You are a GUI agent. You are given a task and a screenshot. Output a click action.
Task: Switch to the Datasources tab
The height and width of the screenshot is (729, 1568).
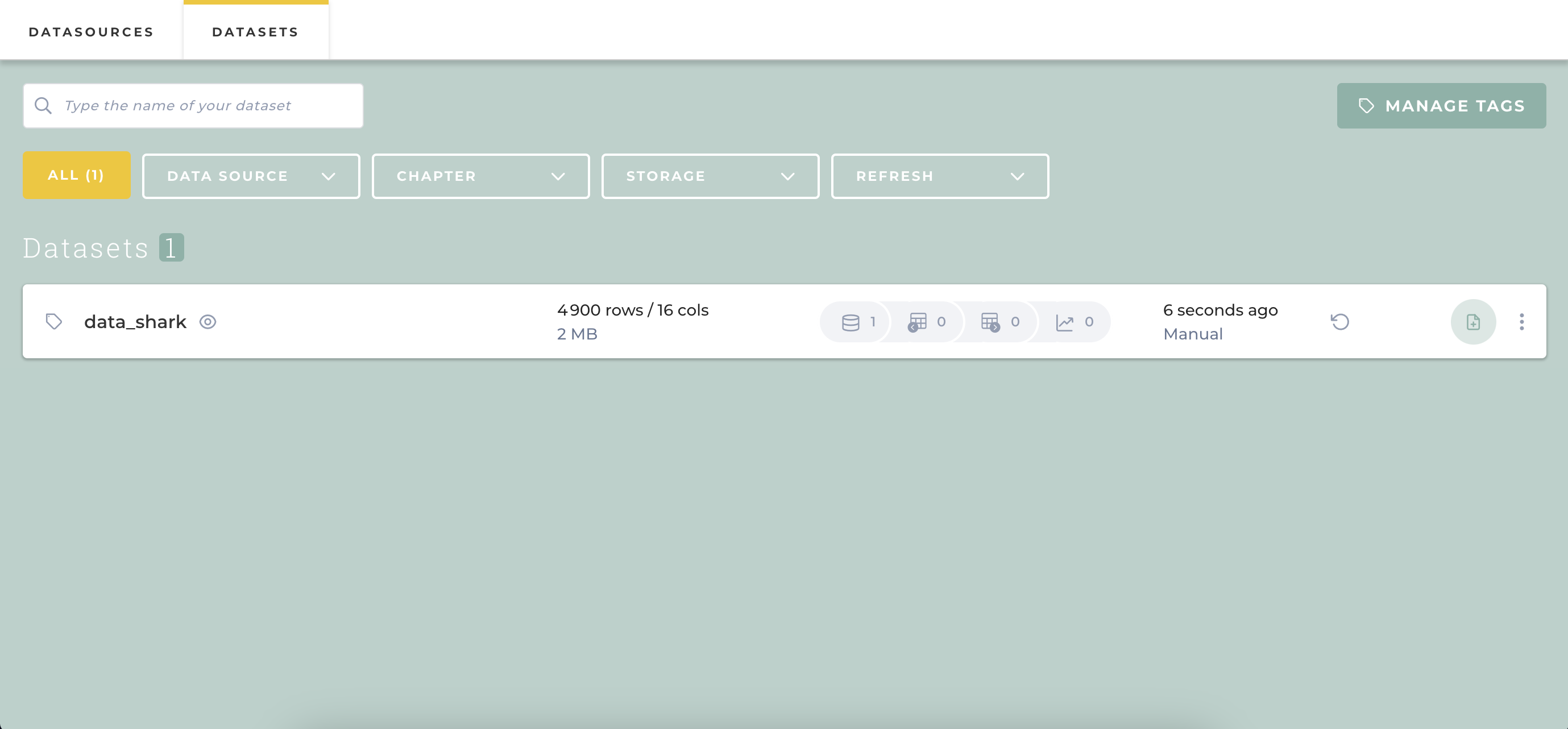pyautogui.click(x=92, y=32)
